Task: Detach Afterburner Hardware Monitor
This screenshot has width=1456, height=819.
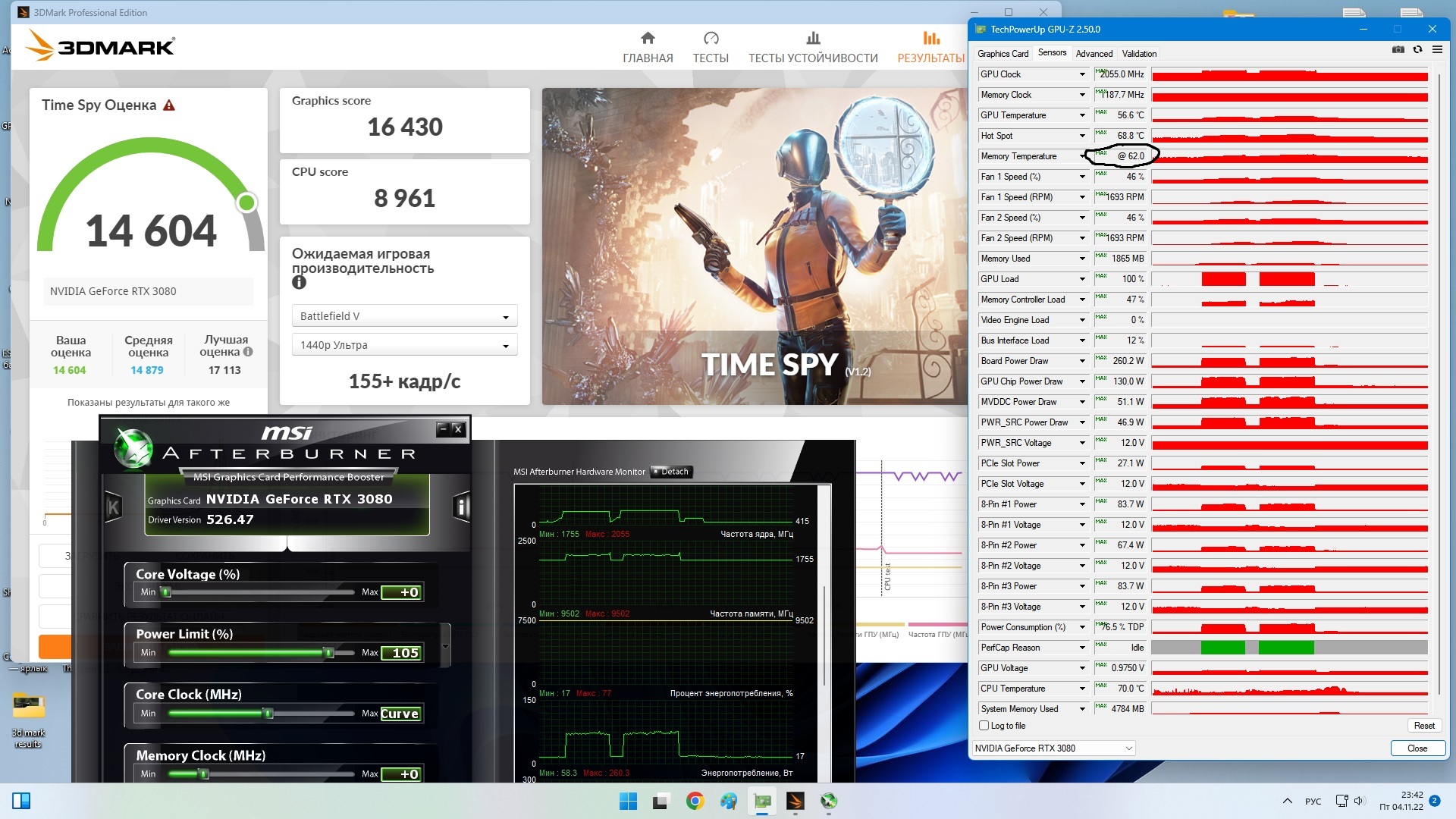Action: [x=670, y=472]
